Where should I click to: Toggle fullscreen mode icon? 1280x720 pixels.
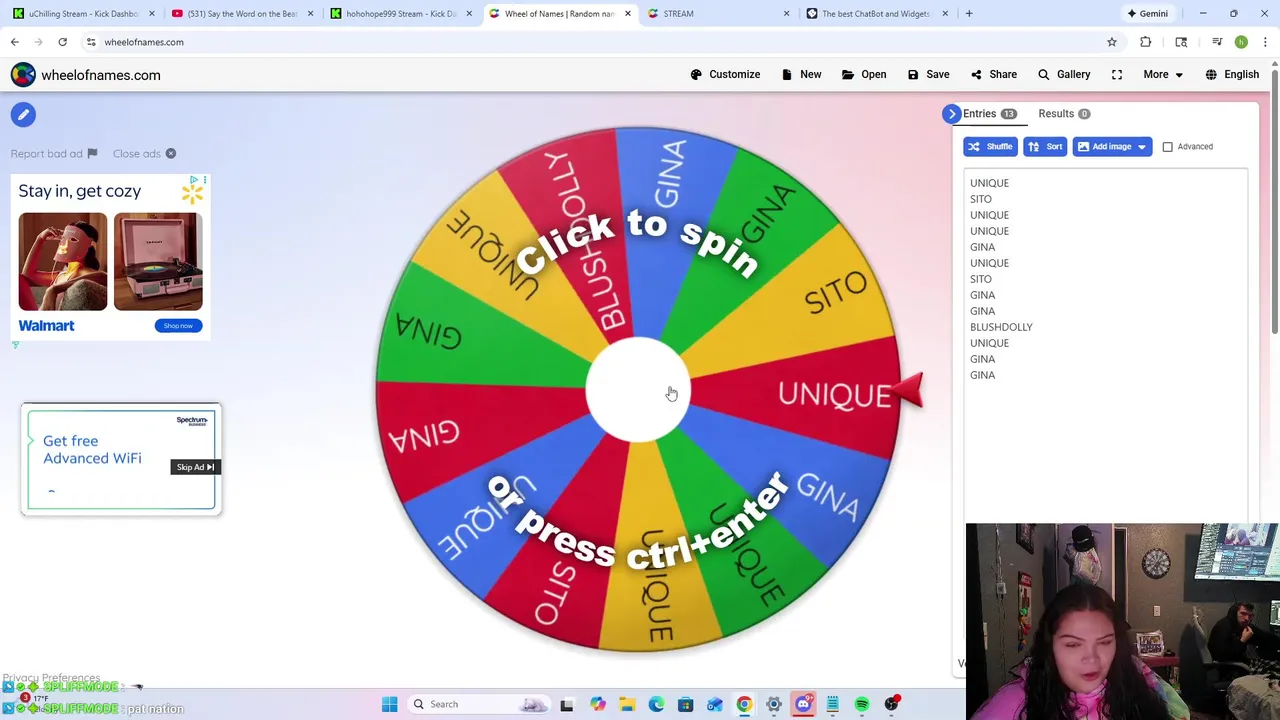[x=1117, y=74]
